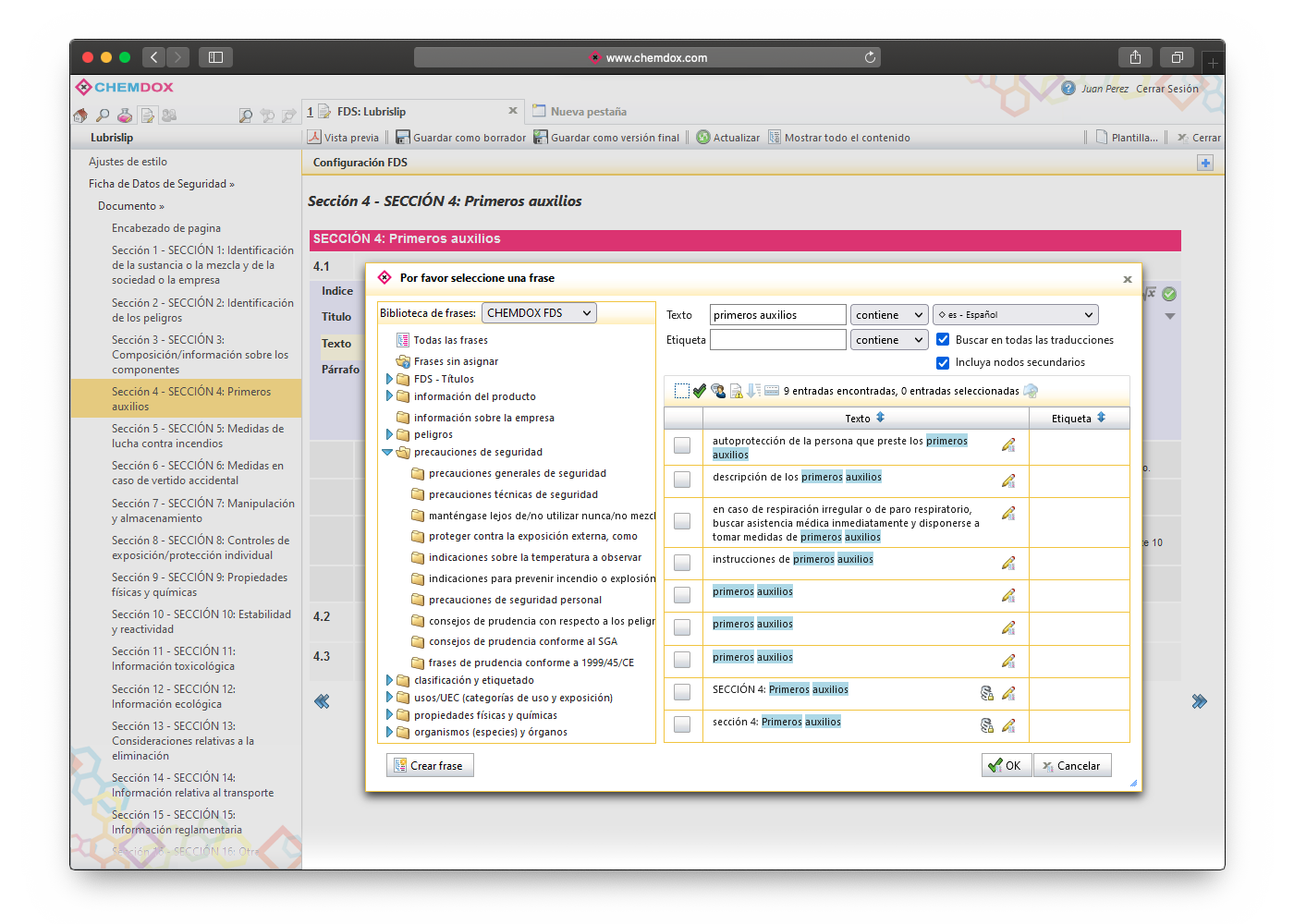1294x924 pixels.
Task: Select the document edit icon in sidebar toolbar
Action: tap(147, 115)
